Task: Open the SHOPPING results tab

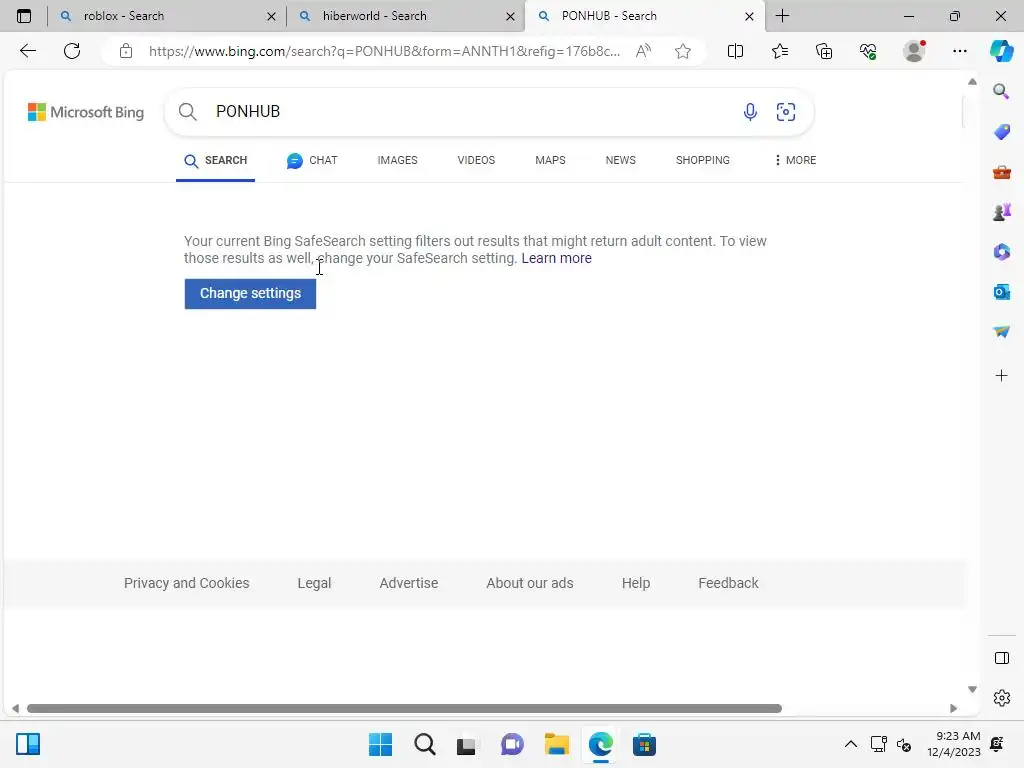Action: click(x=703, y=161)
